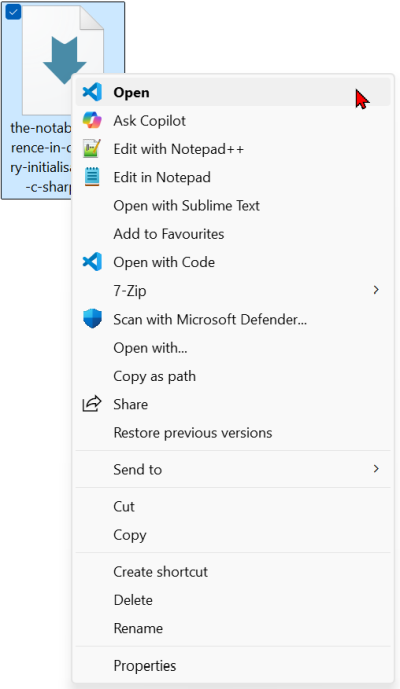Screen dimensions: 400x689
Task: Choose Cut from the context menu
Action: coord(233,506)
